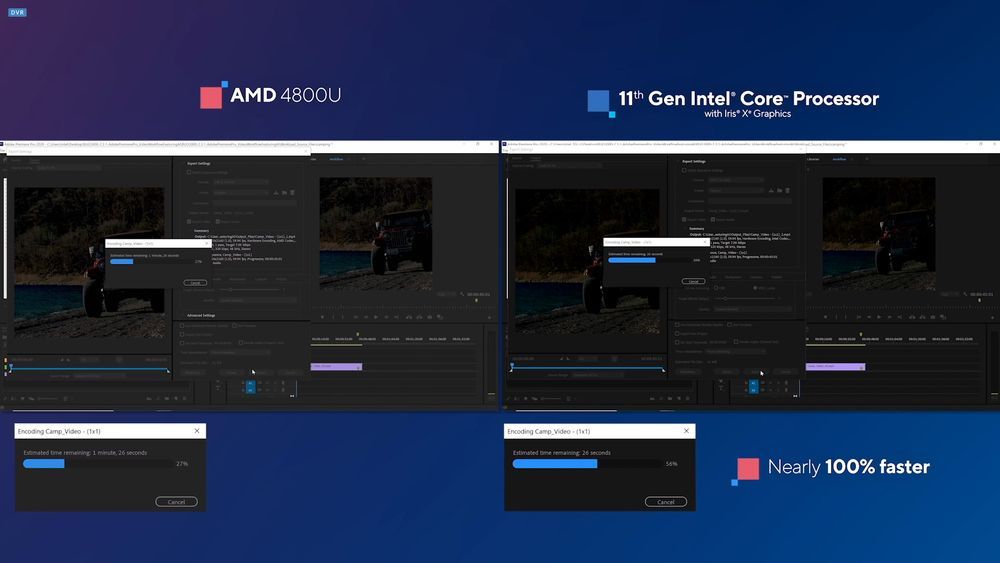This screenshot has height=563, width=1000.
Task: Close the enlarged encoding dialog showing 27%
Action: [197, 431]
